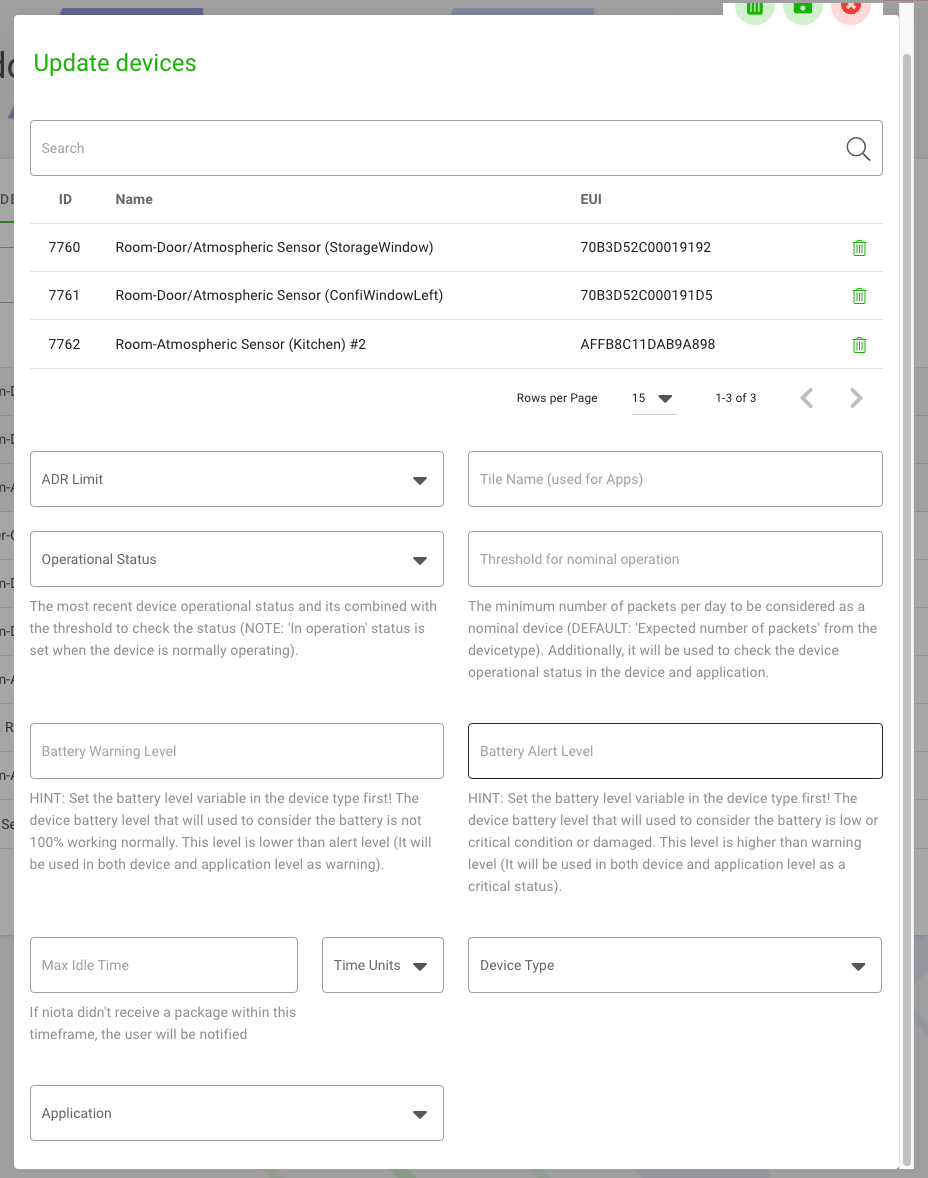This screenshot has height=1178, width=928.
Task: Click the search magnifier icon
Action: (857, 148)
